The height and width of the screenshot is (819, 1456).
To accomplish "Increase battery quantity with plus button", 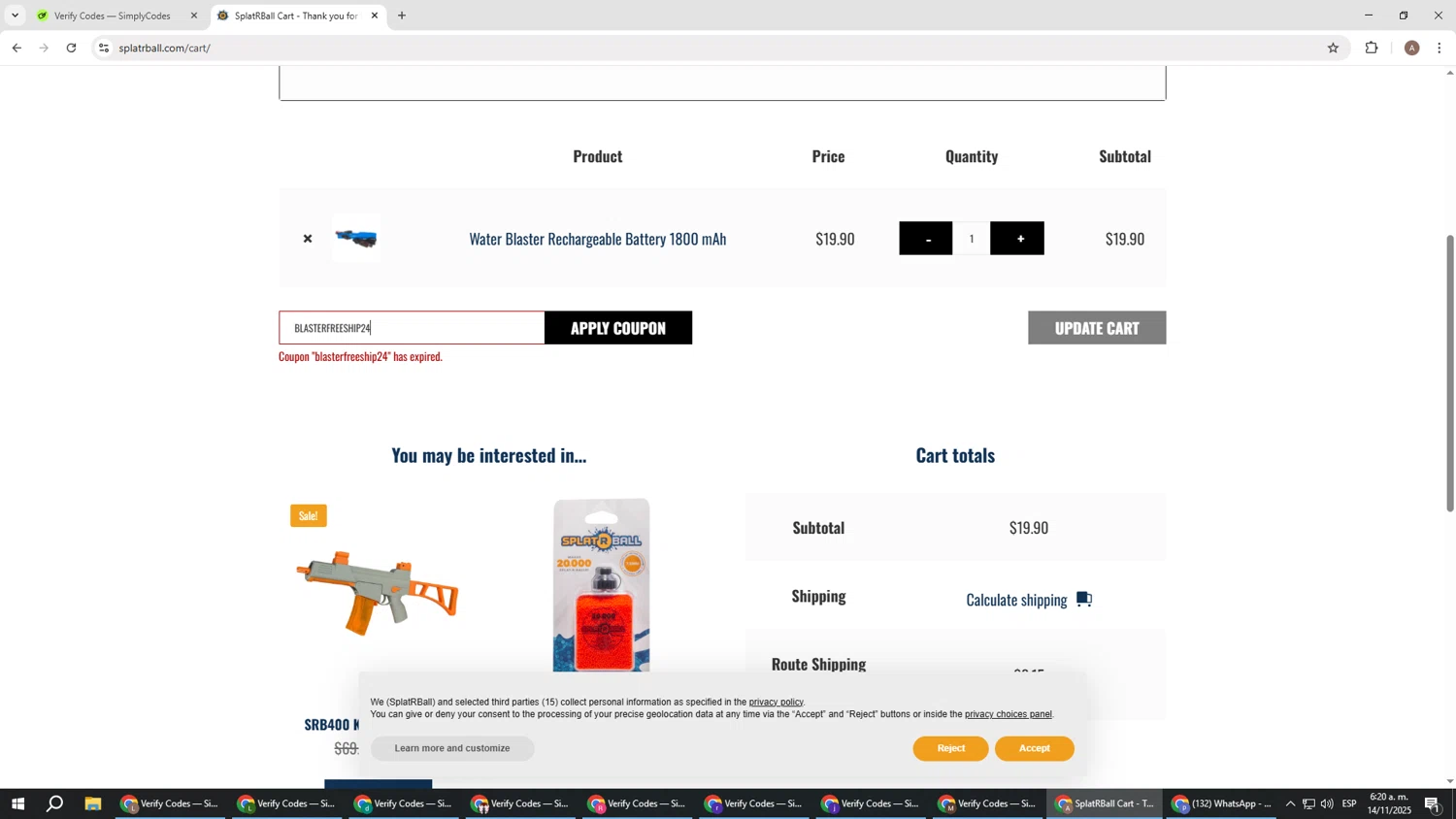I will tap(1017, 239).
